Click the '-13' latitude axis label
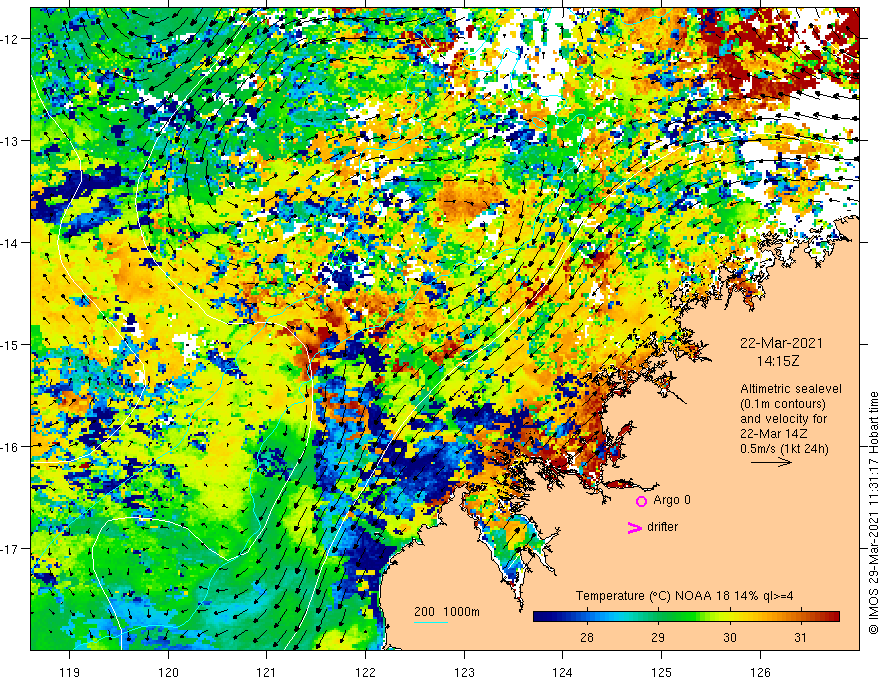Screen dimensions: 880x680 tap(10, 141)
